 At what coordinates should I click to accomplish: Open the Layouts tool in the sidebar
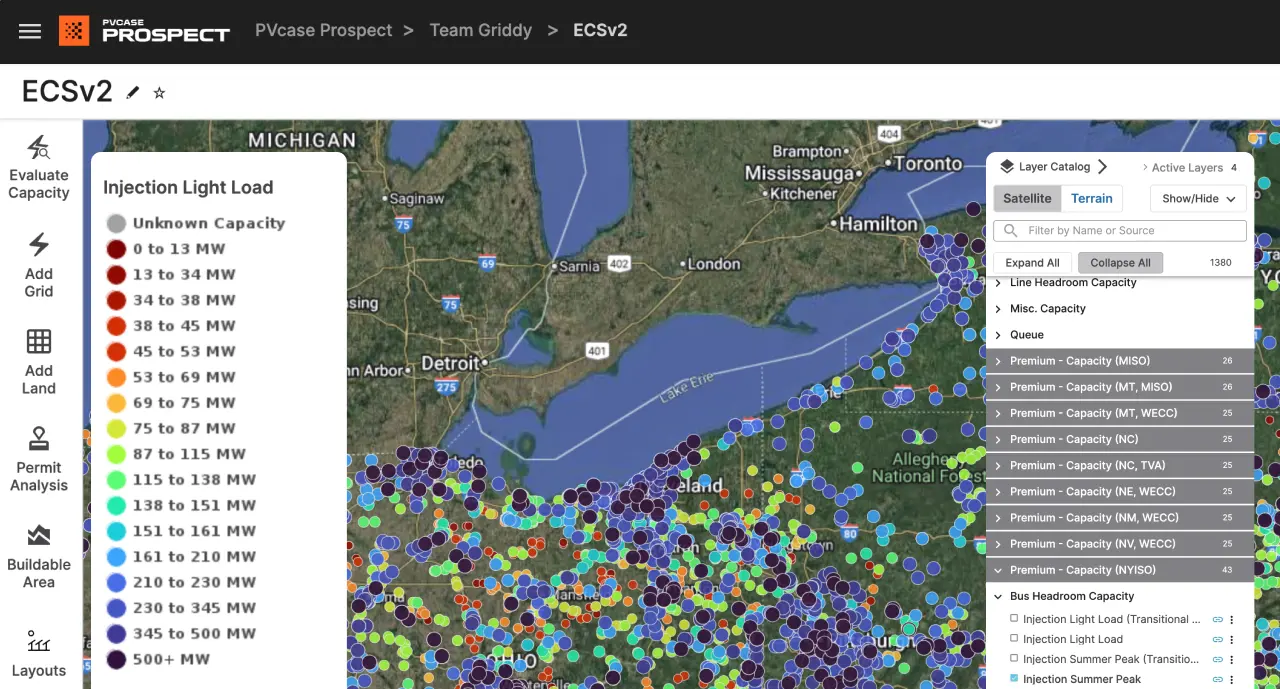click(x=39, y=641)
